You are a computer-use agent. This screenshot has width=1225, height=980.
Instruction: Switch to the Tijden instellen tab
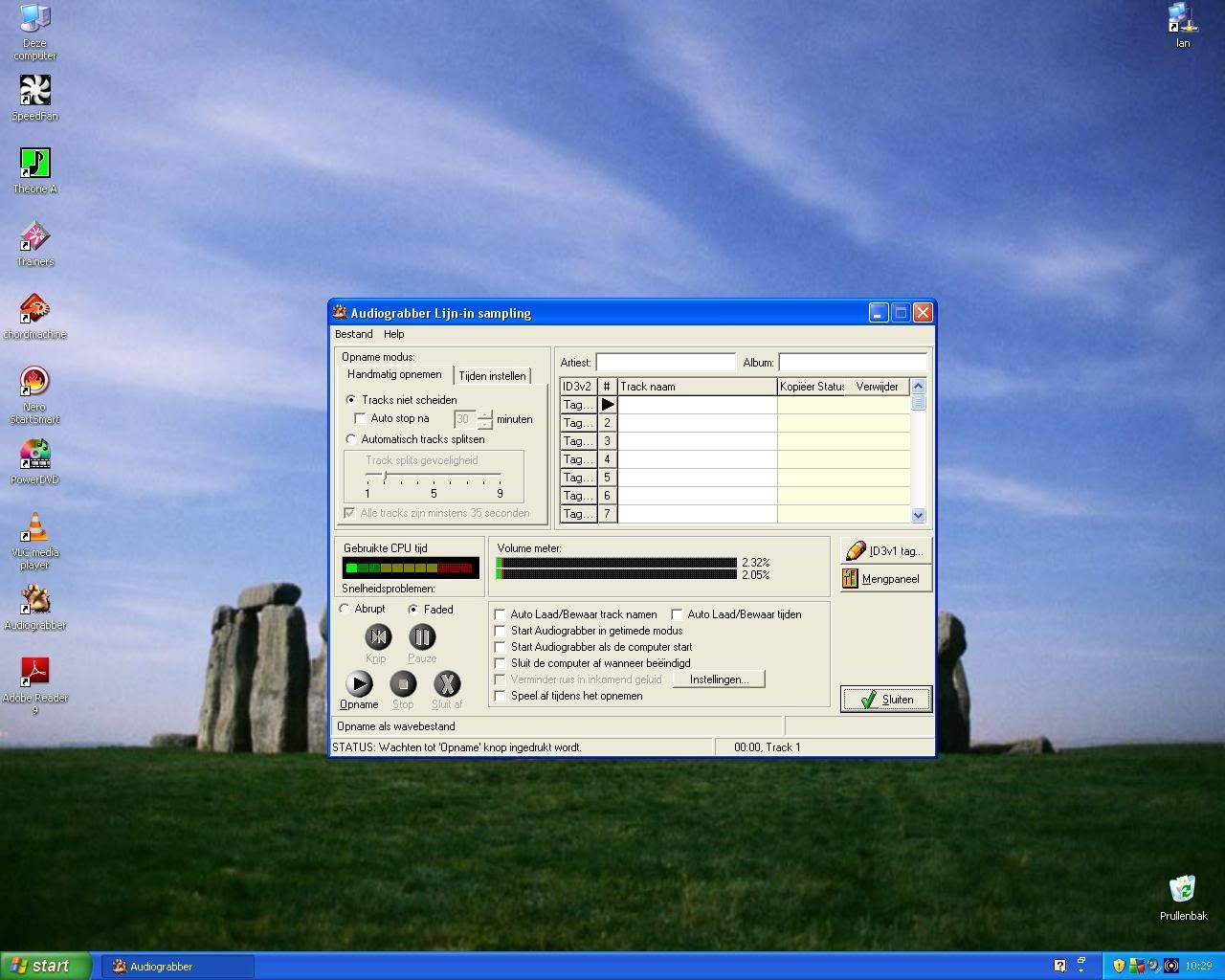(492, 376)
